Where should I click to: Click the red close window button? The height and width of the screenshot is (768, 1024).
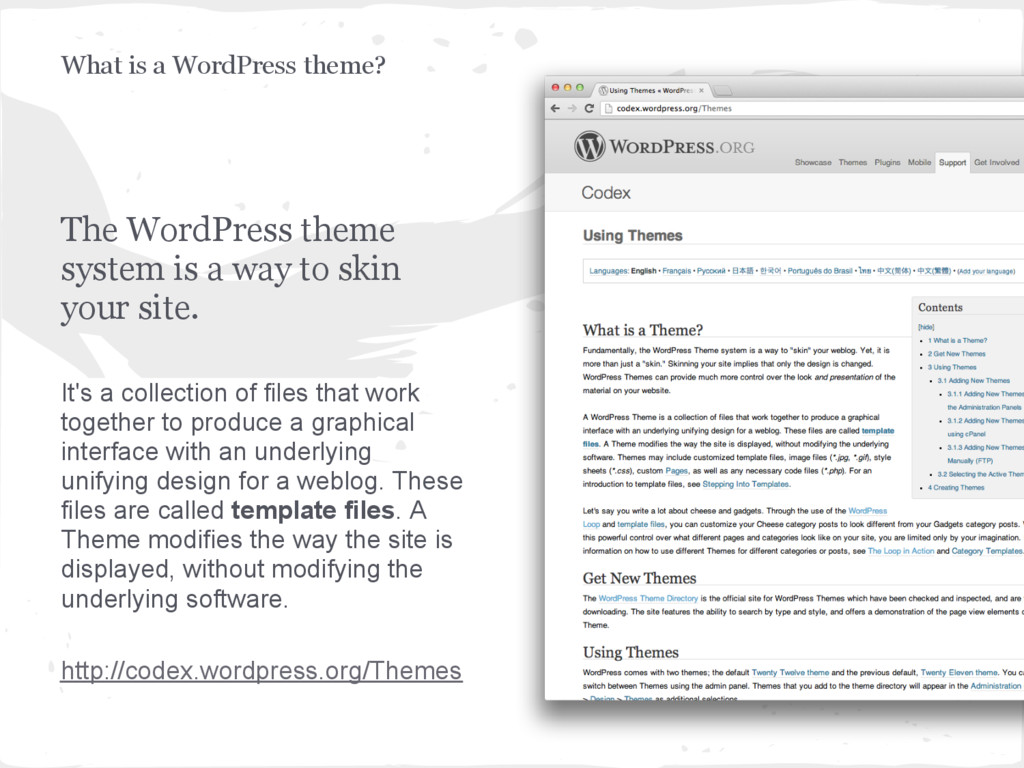click(x=556, y=88)
